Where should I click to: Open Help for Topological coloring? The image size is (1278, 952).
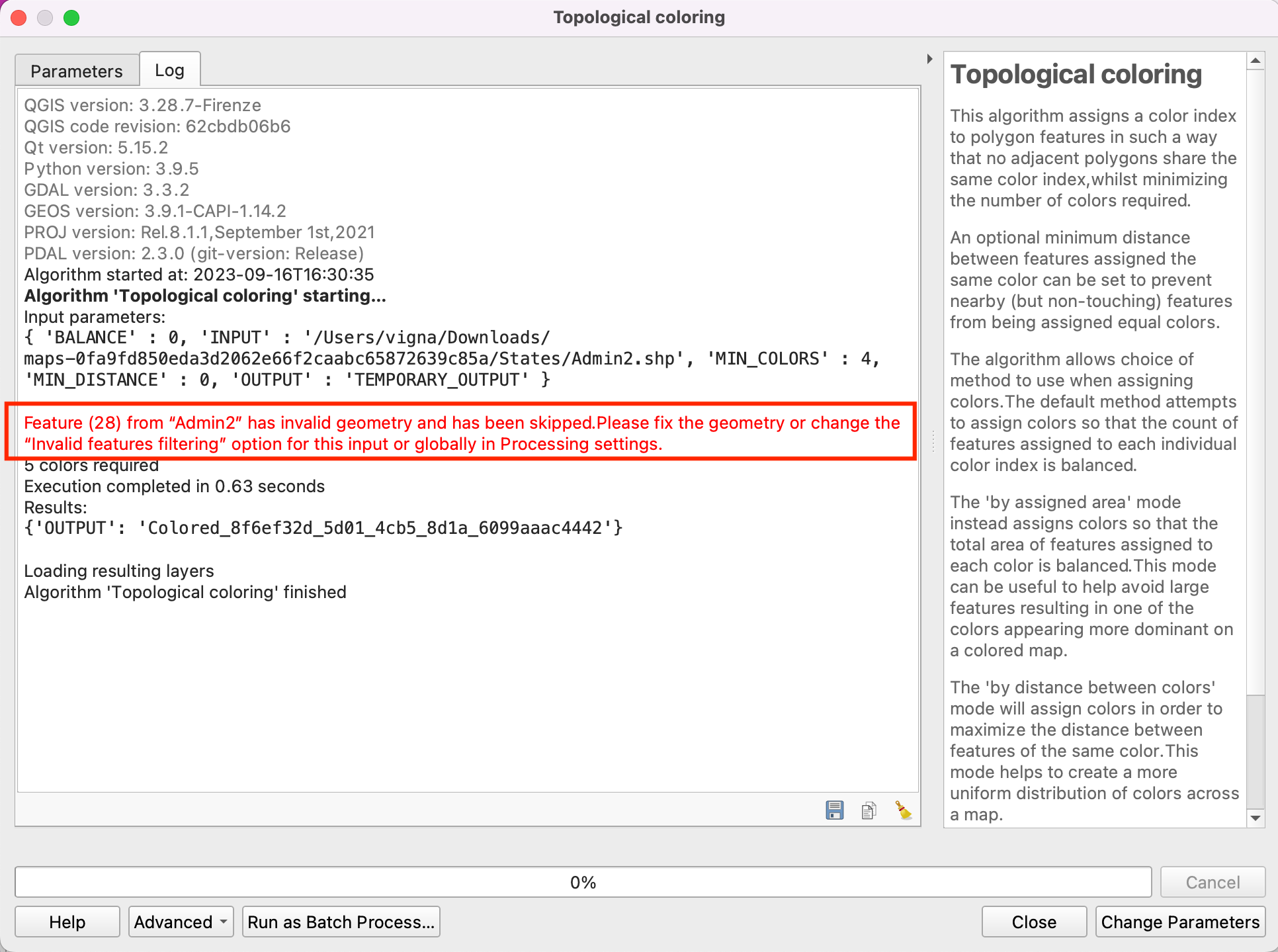click(67, 922)
